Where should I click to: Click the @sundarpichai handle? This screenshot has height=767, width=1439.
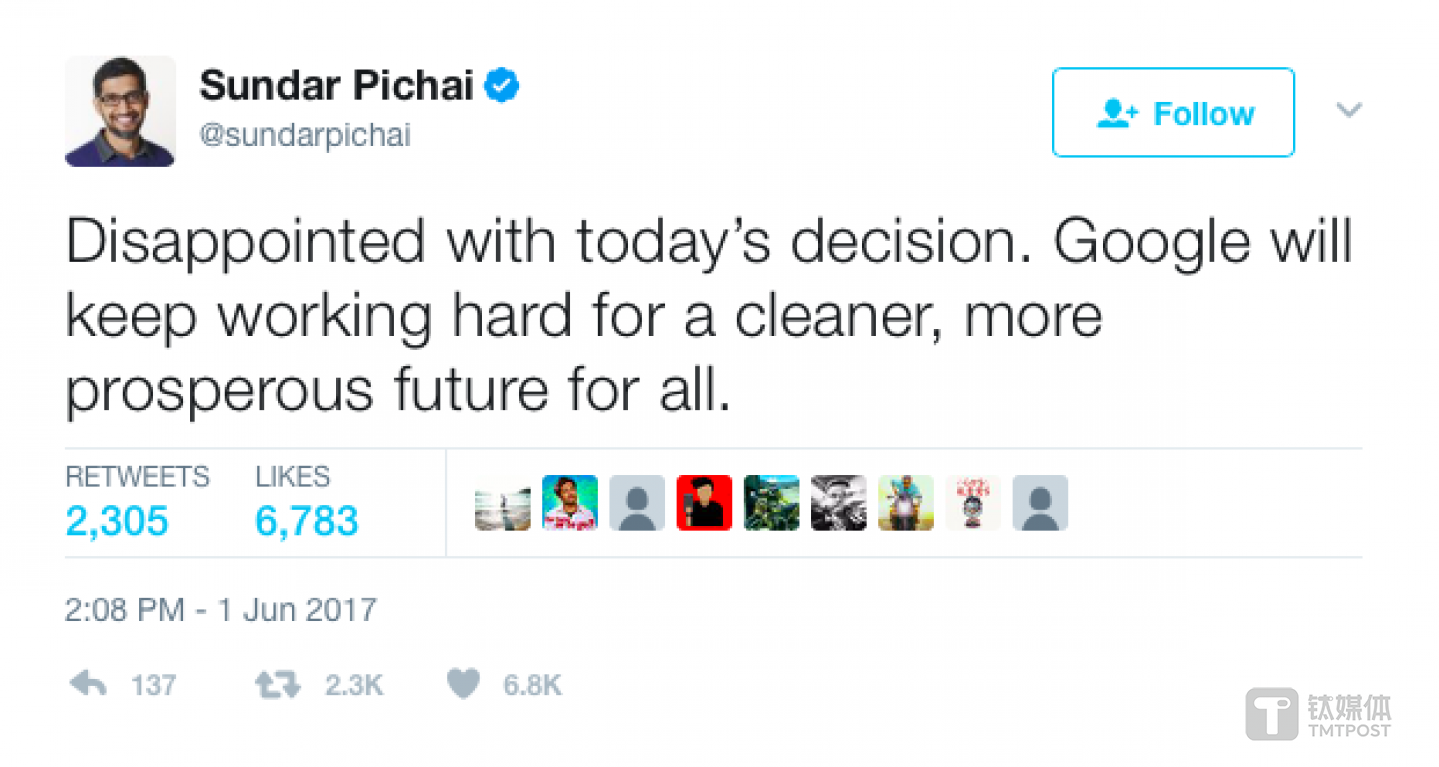tap(305, 135)
